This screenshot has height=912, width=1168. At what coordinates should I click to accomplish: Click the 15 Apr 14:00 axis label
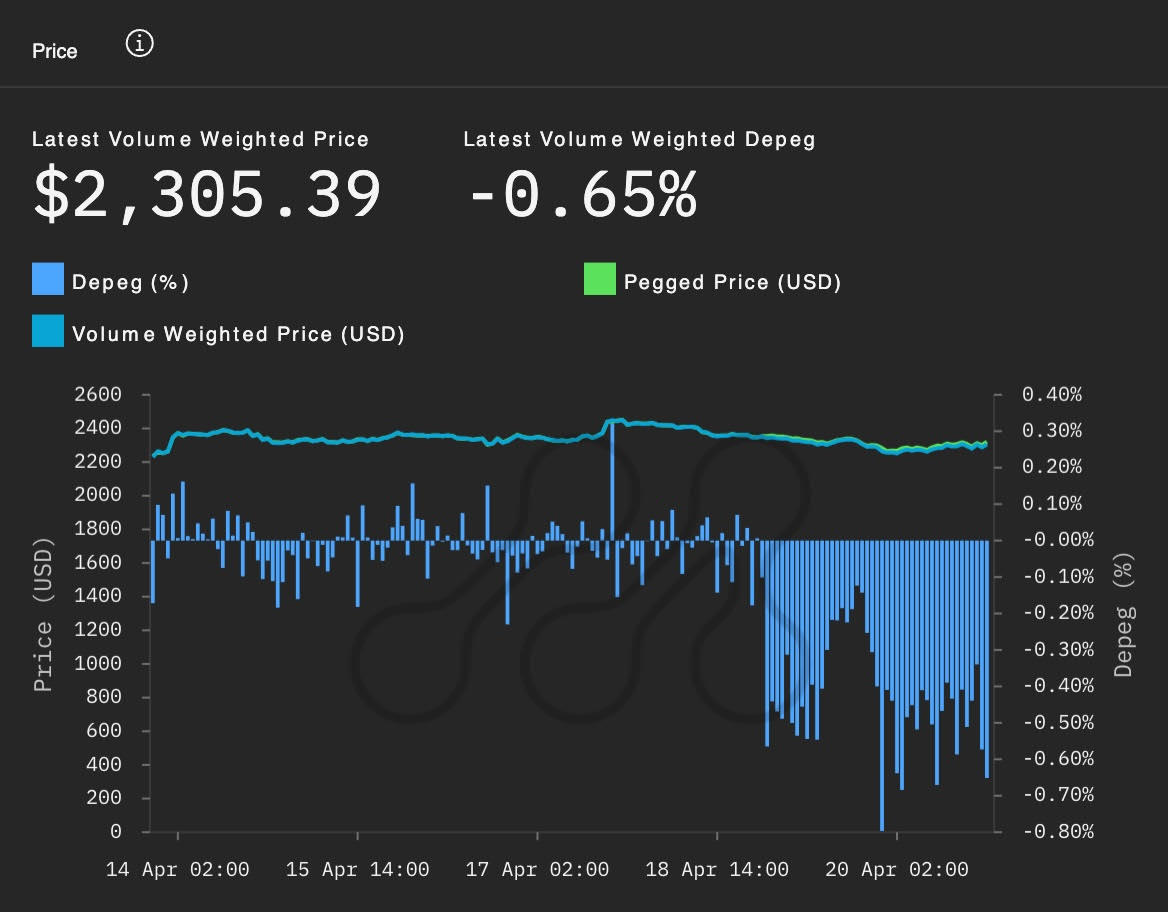358,870
